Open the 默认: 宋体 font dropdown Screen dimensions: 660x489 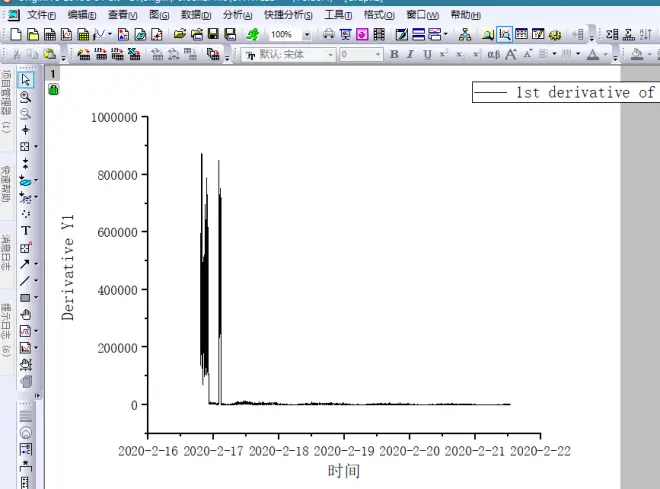click(331, 55)
